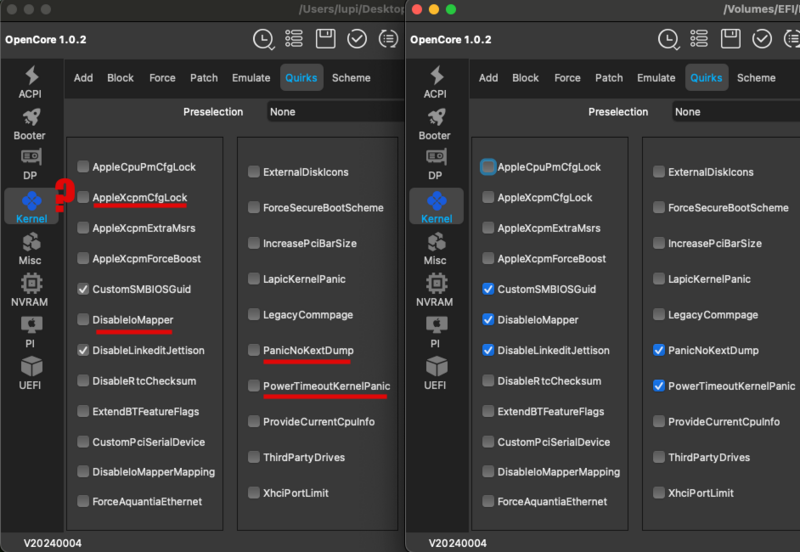Viewport: 800px width, 552px height.
Task: Enable DisableIoMapper in left window
Action: [x=83, y=320]
